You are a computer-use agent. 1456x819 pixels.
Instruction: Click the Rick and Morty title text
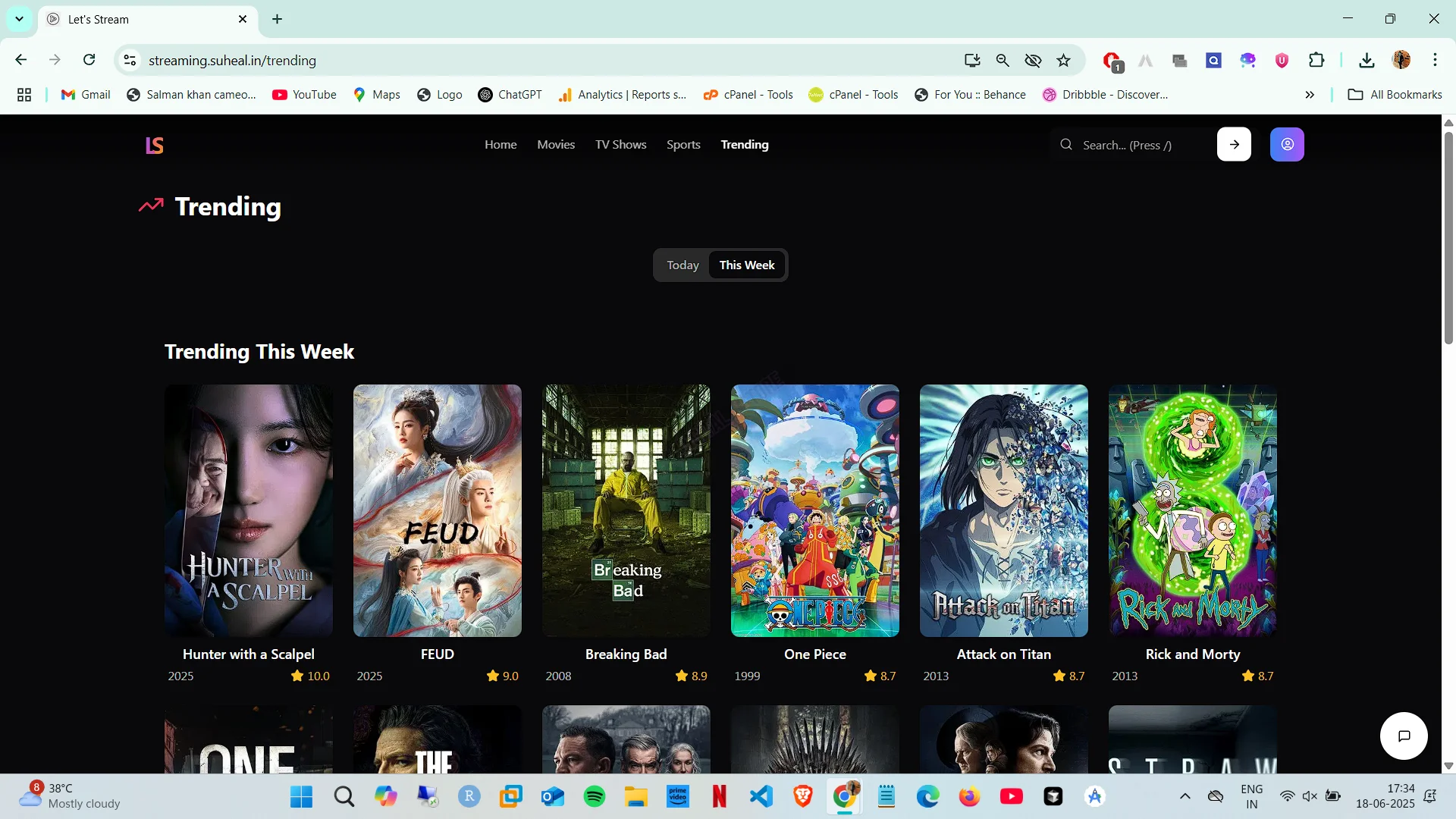click(1193, 654)
